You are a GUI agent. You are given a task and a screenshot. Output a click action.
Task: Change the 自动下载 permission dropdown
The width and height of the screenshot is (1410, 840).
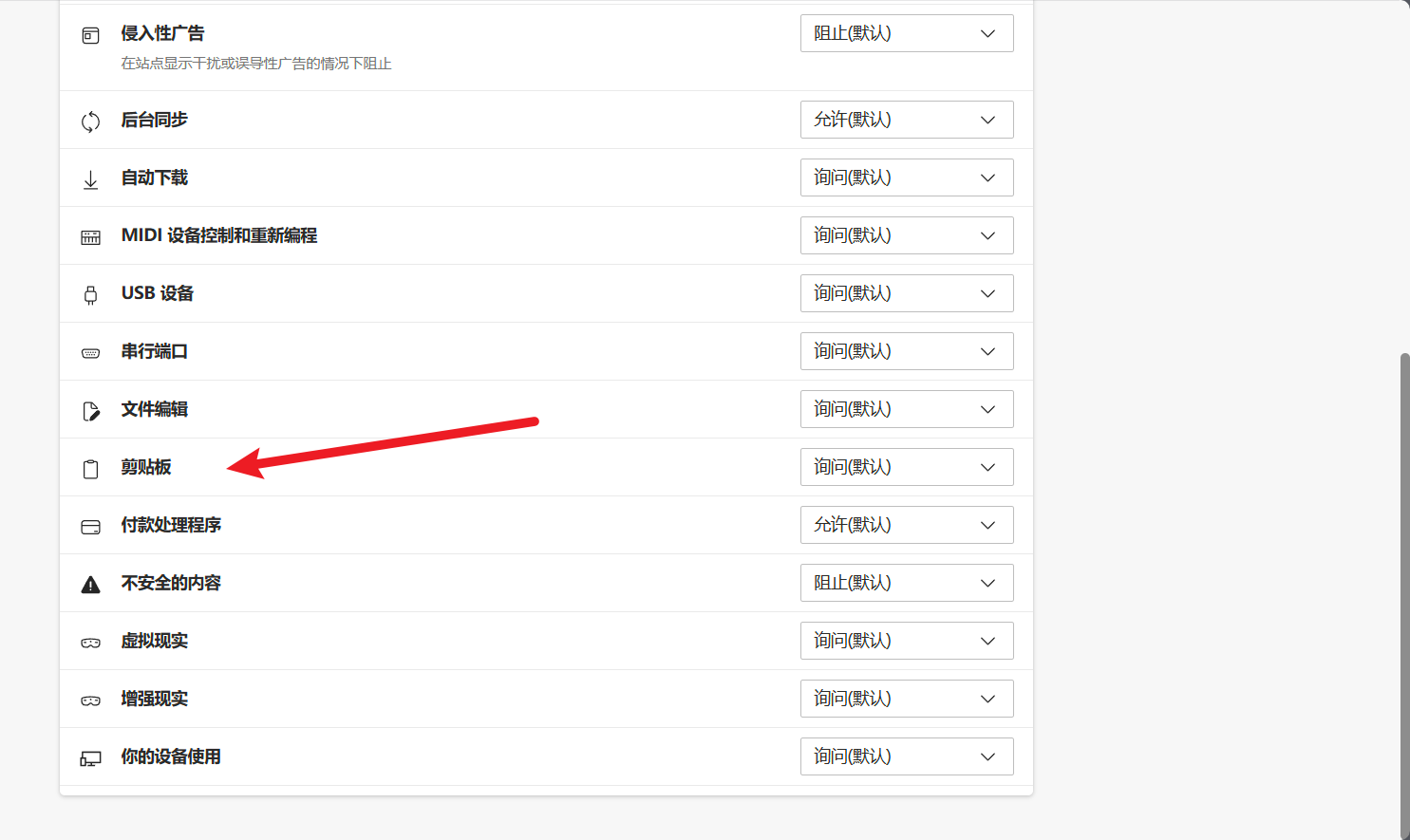click(x=906, y=177)
